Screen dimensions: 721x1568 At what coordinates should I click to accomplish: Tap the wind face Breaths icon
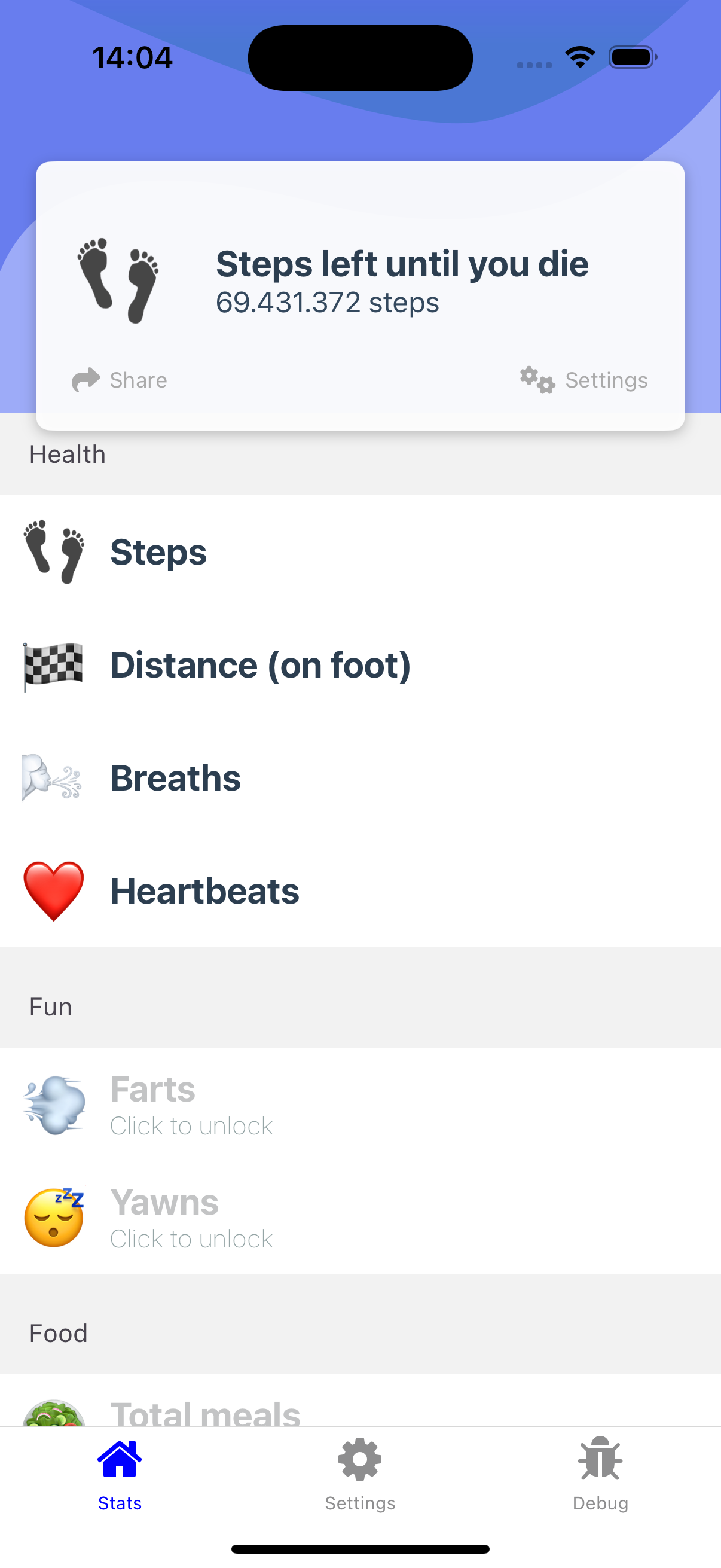pyautogui.click(x=52, y=778)
